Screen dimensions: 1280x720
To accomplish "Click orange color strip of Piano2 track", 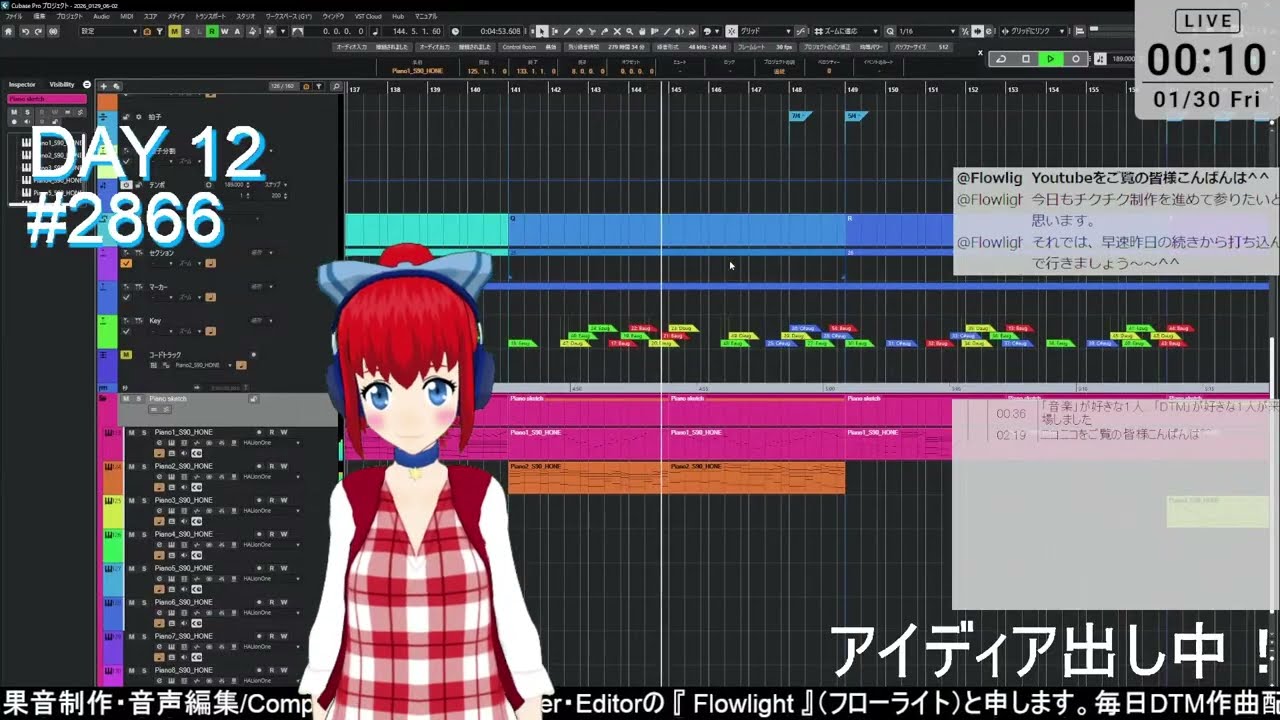I will click(113, 477).
